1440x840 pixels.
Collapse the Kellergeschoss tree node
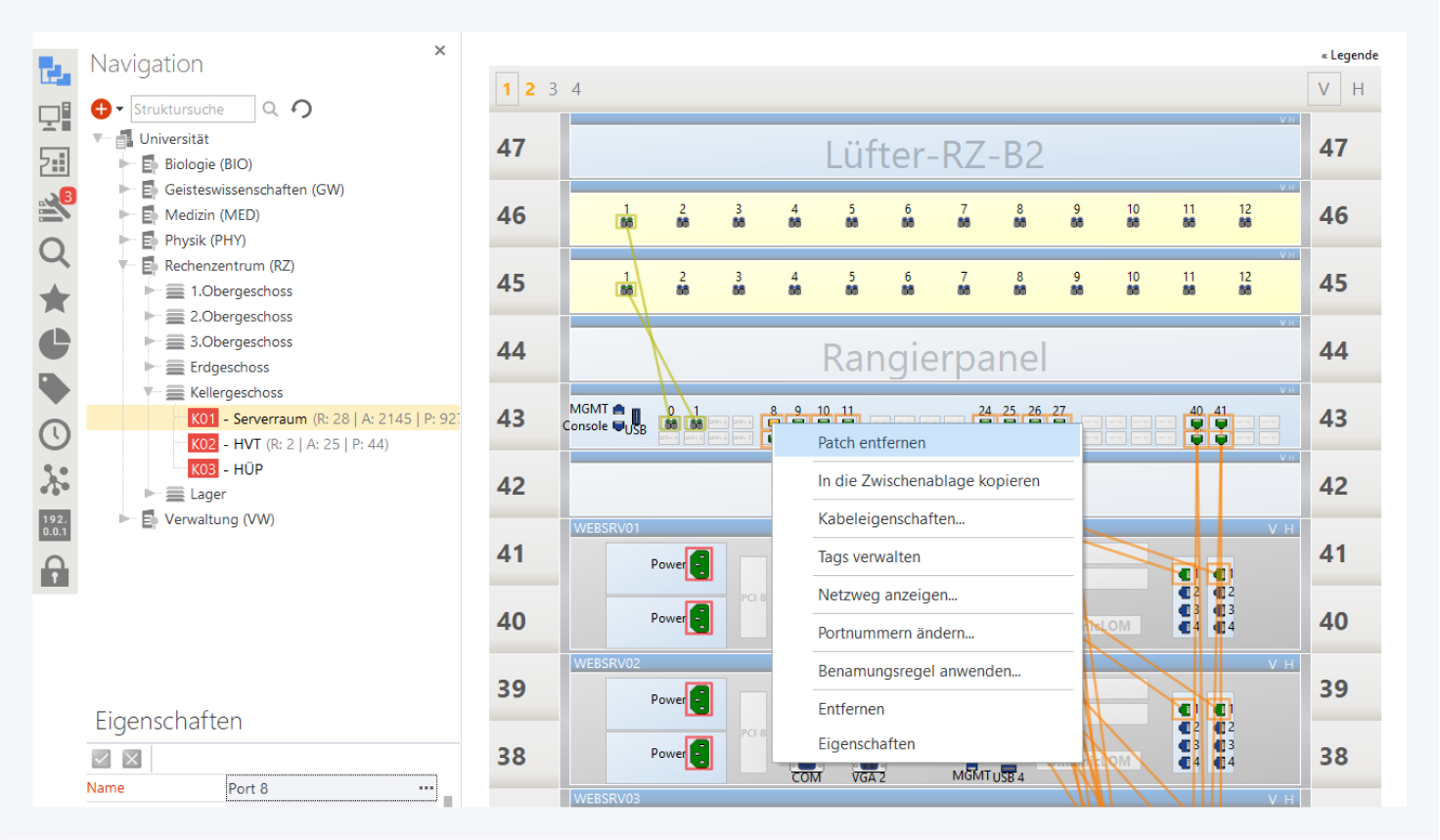click(x=150, y=392)
